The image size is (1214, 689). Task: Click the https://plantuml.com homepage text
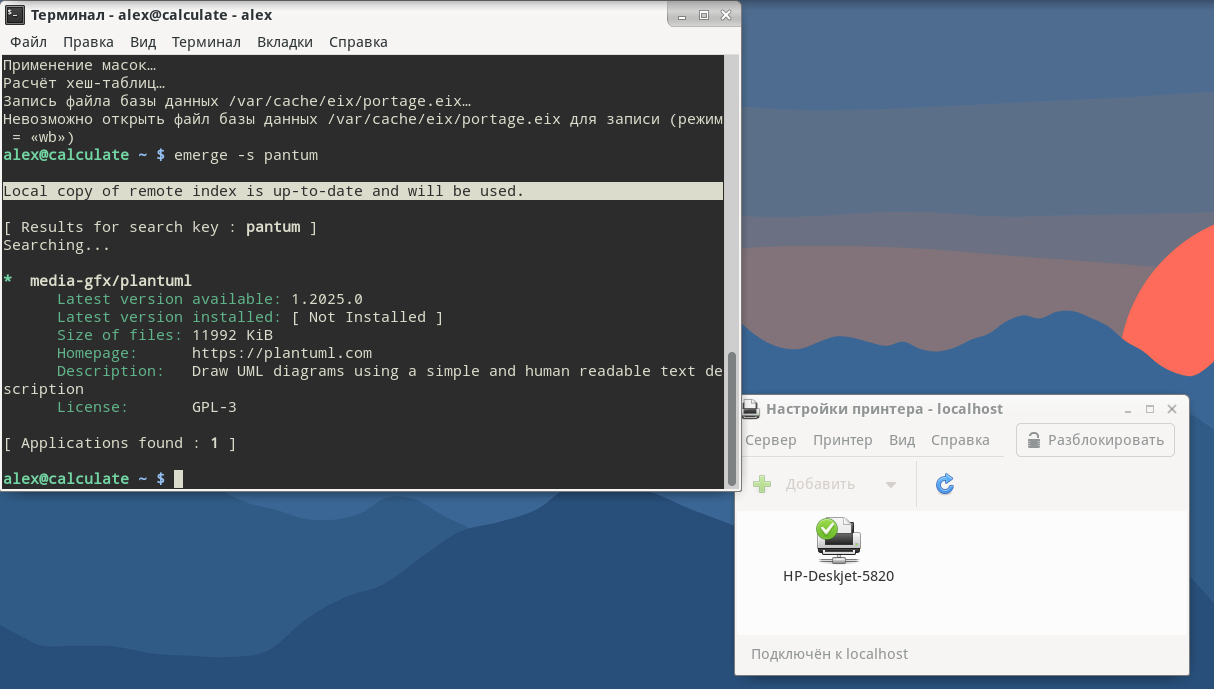282,353
